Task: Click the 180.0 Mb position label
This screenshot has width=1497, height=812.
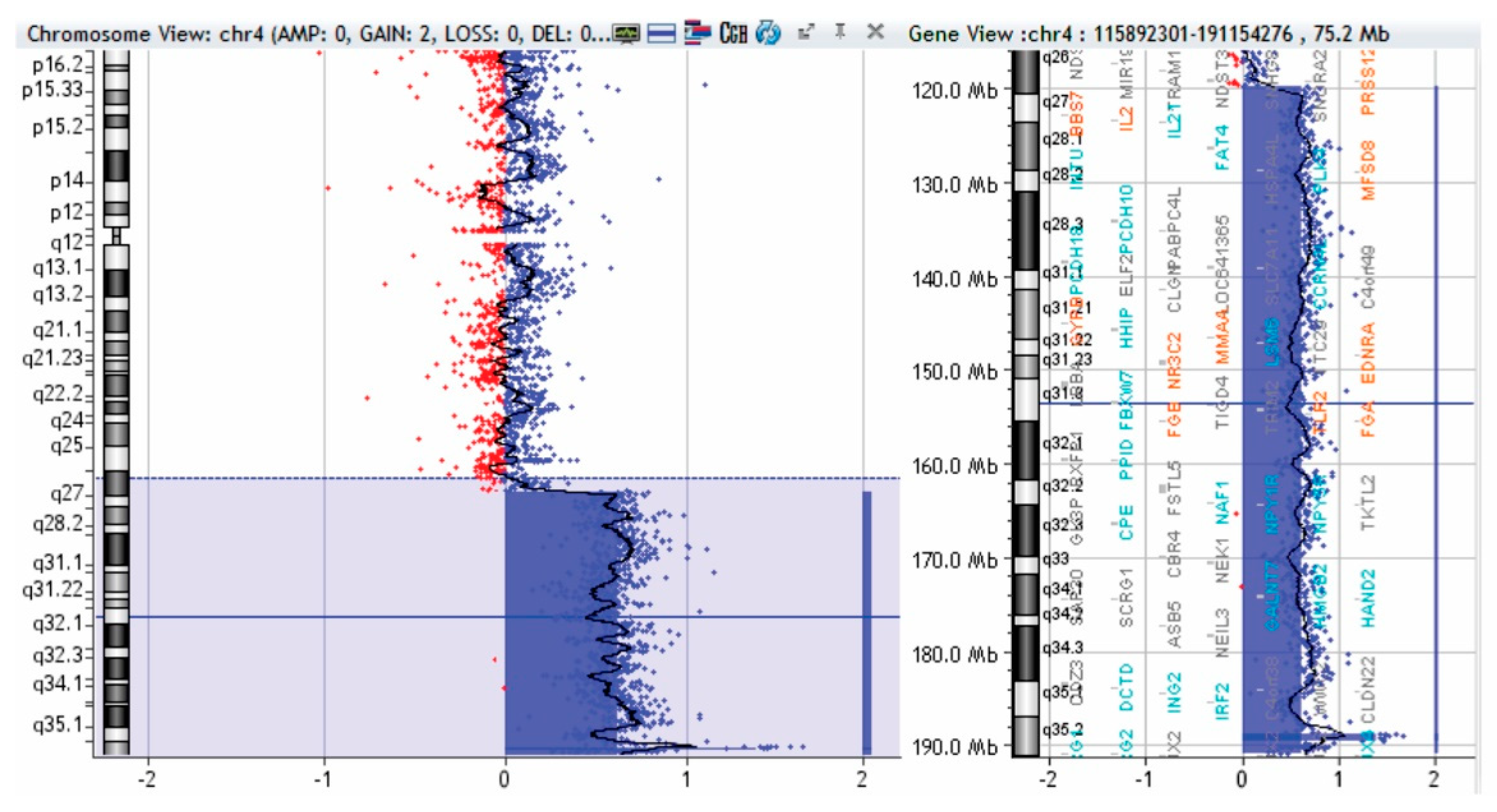Action: tap(955, 655)
